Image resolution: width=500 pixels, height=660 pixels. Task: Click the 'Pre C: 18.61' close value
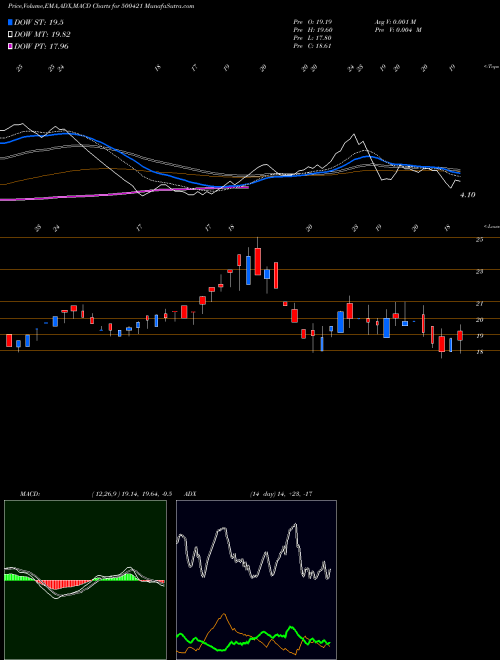pyautogui.click(x=312, y=45)
